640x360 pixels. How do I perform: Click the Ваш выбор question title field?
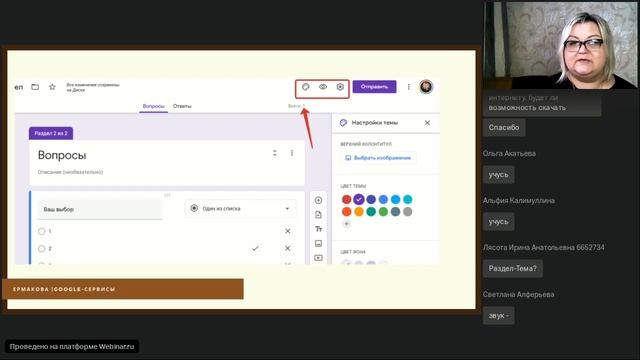tap(100, 209)
